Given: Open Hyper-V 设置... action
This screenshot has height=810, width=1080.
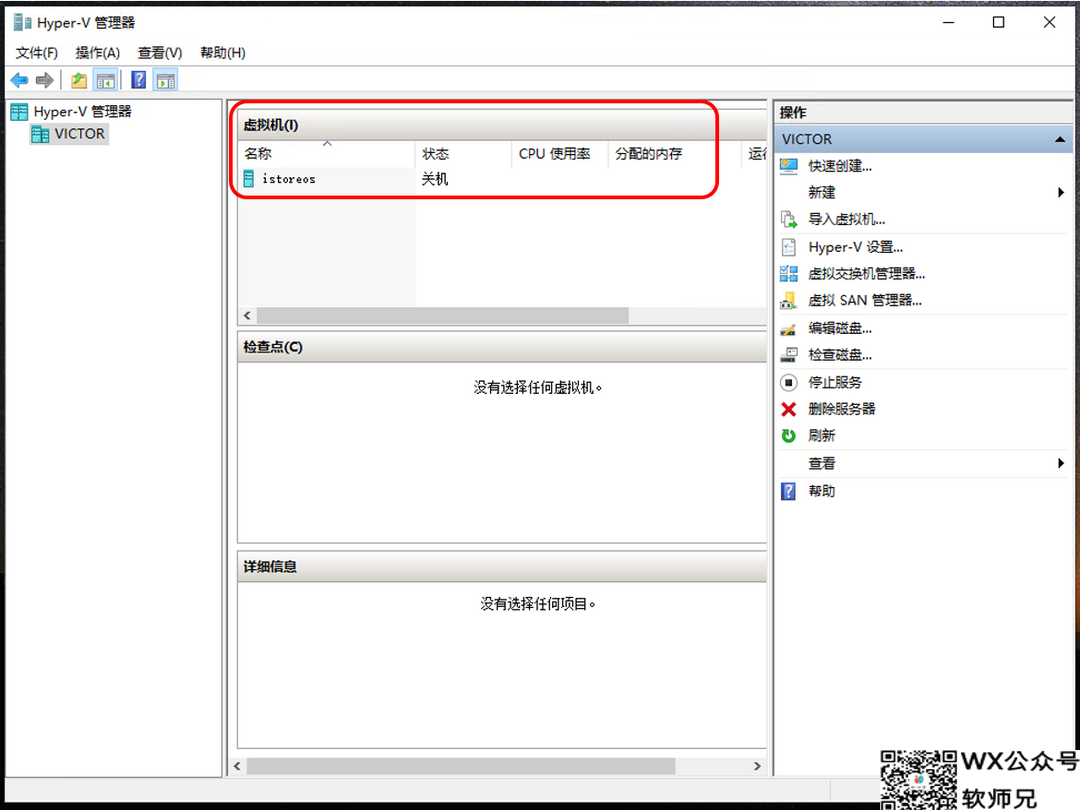Looking at the screenshot, I should (x=855, y=247).
